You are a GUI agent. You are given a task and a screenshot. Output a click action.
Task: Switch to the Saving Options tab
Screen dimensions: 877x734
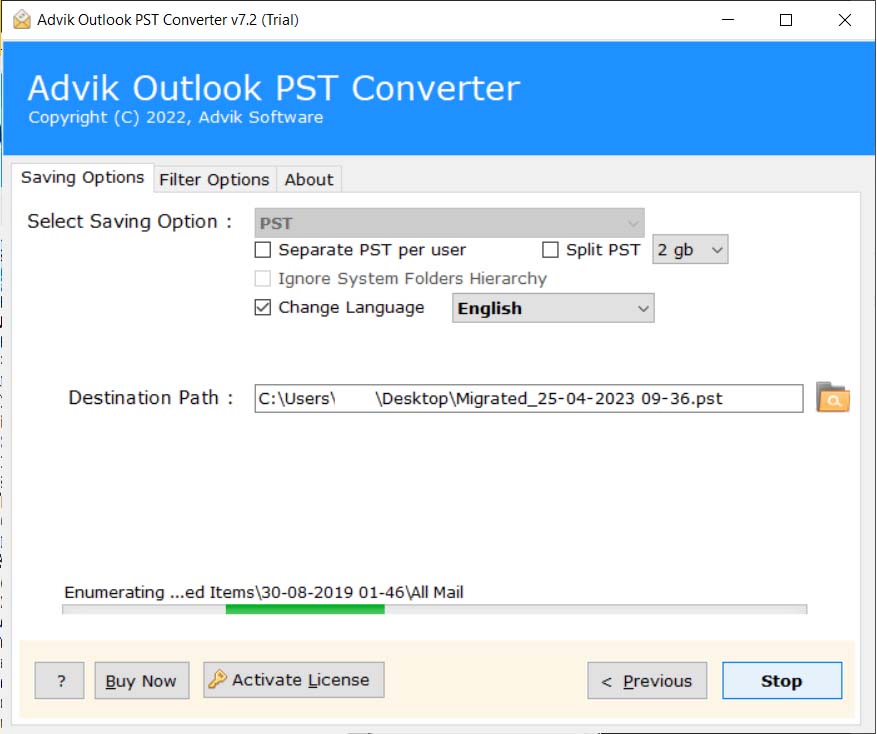click(83, 178)
